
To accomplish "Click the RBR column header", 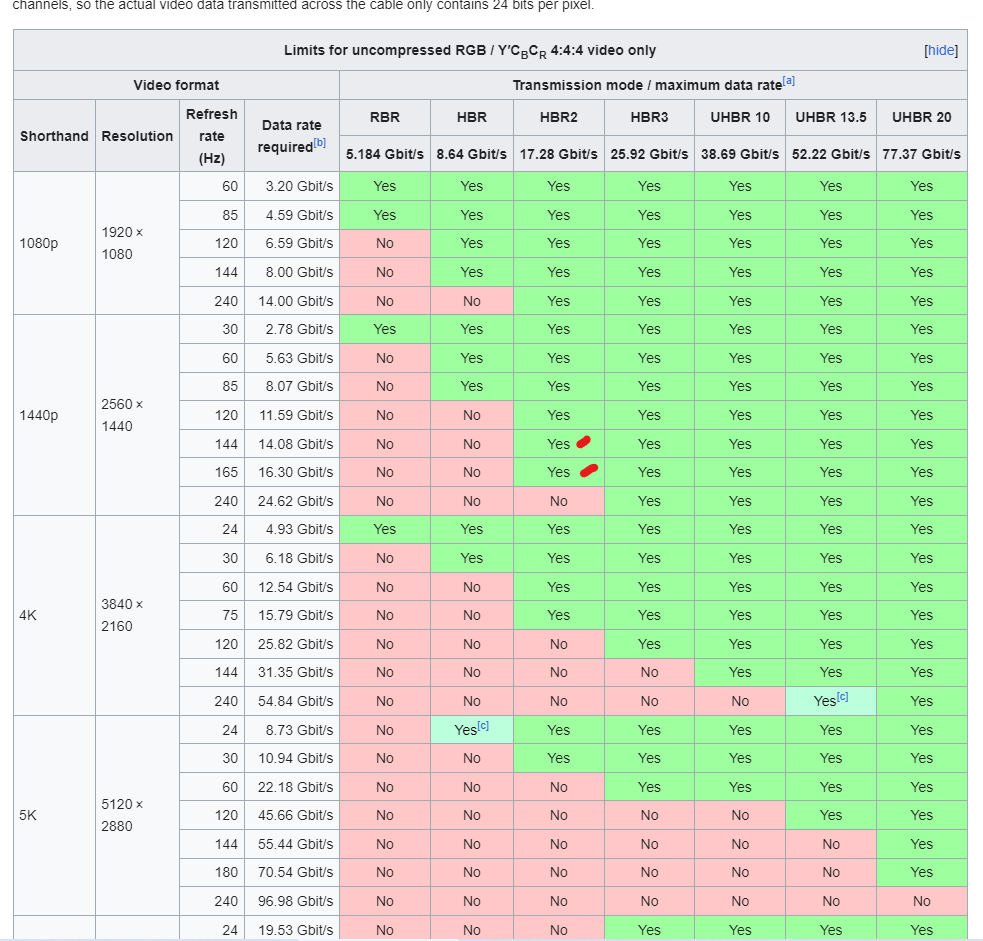I will [385, 117].
